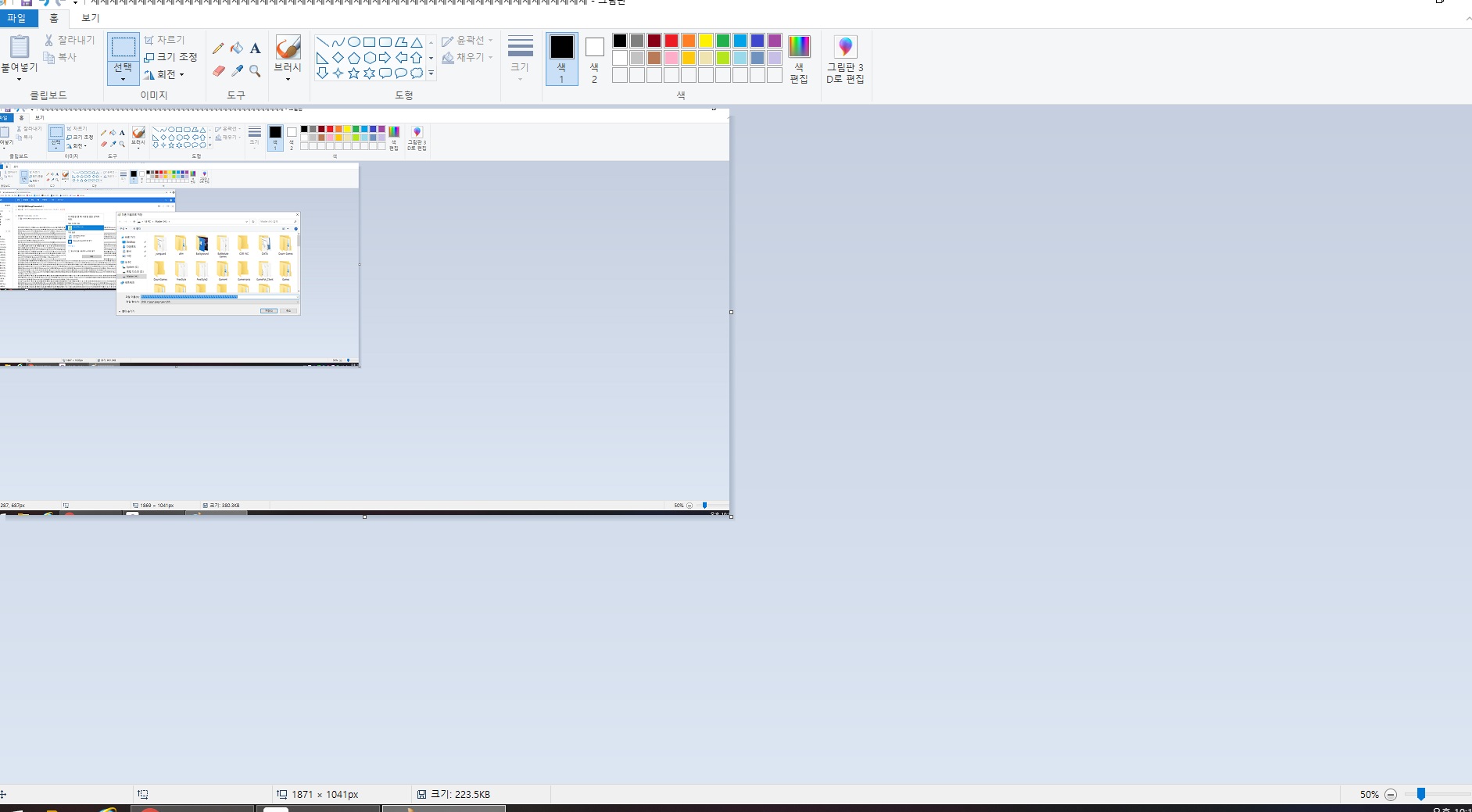Choose the Line shape

(x=322, y=42)
